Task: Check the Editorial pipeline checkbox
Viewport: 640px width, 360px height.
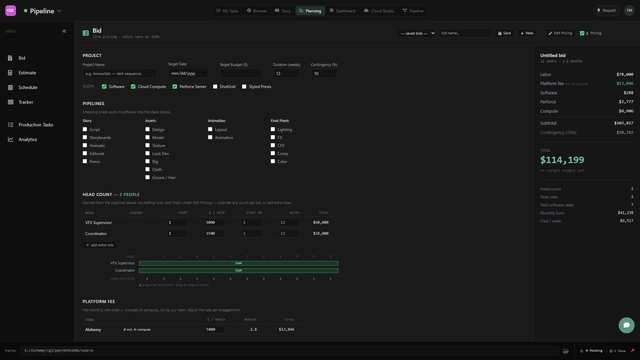Action: click(85, 153)
